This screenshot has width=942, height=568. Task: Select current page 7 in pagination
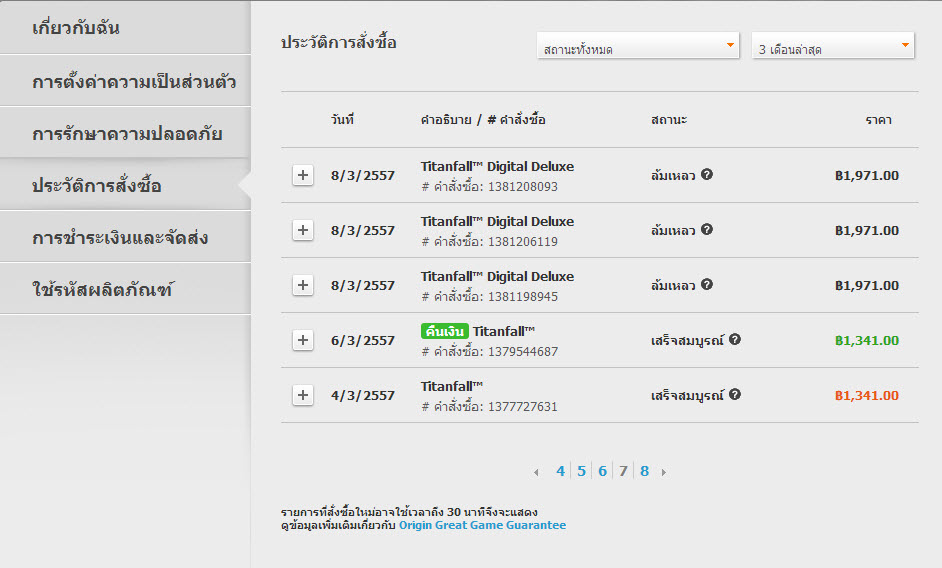[624, 471]
